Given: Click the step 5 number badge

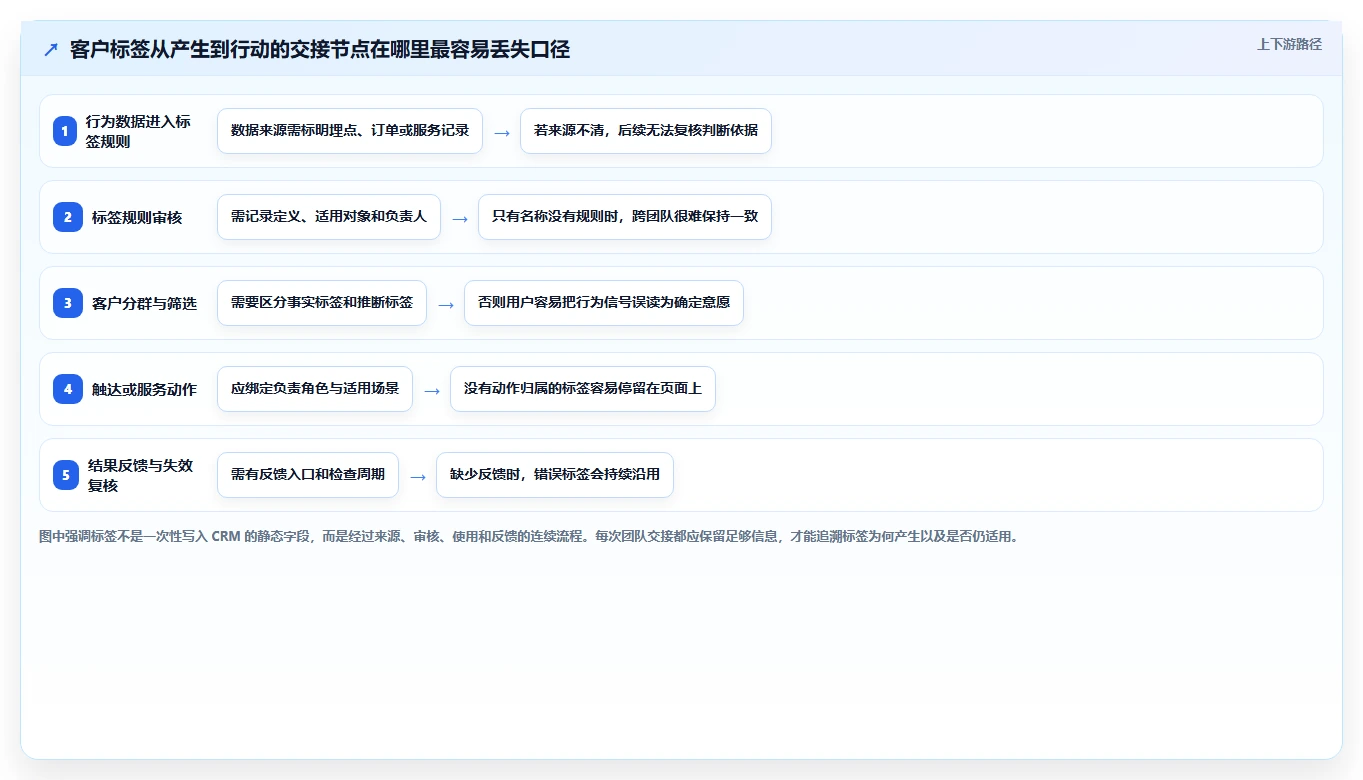Looking at the screenshot, I should (65, 475).
